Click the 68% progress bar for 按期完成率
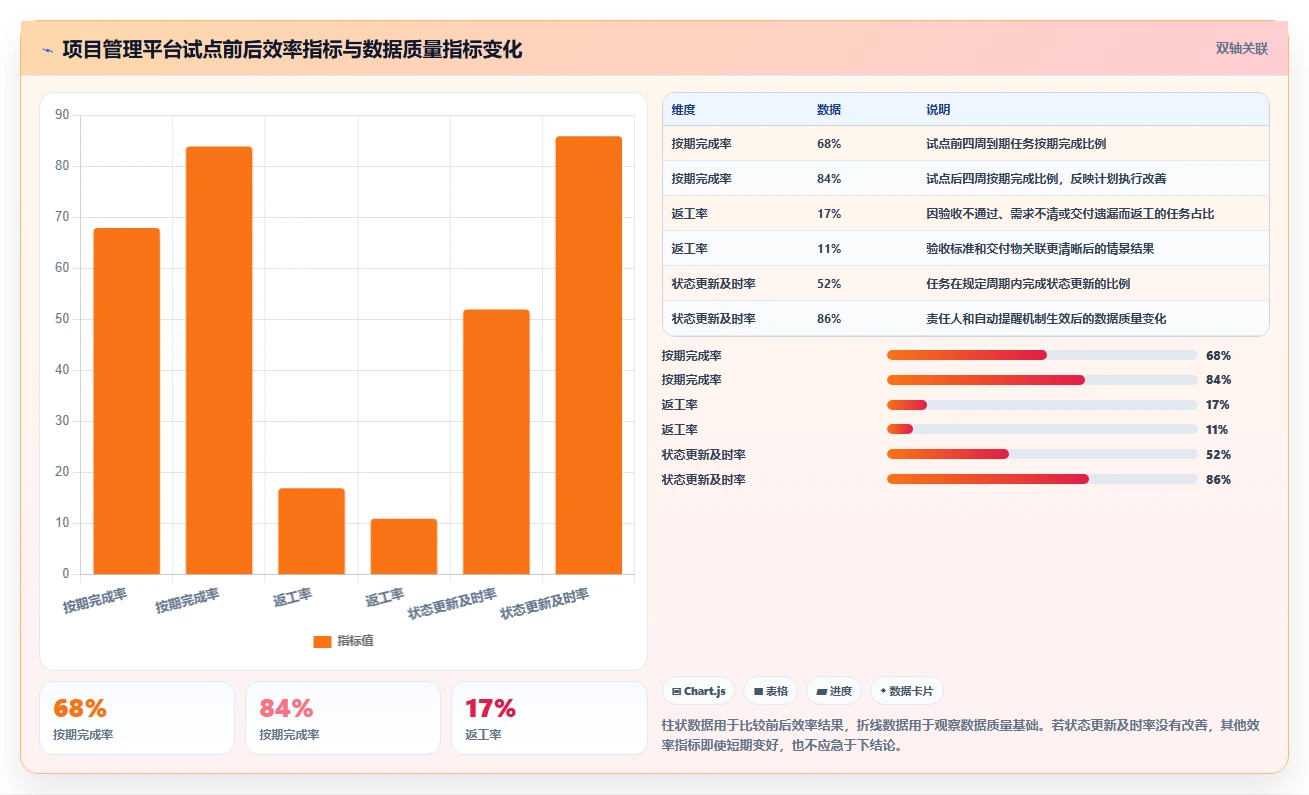1309x795 pixels. pos(1042,355)
